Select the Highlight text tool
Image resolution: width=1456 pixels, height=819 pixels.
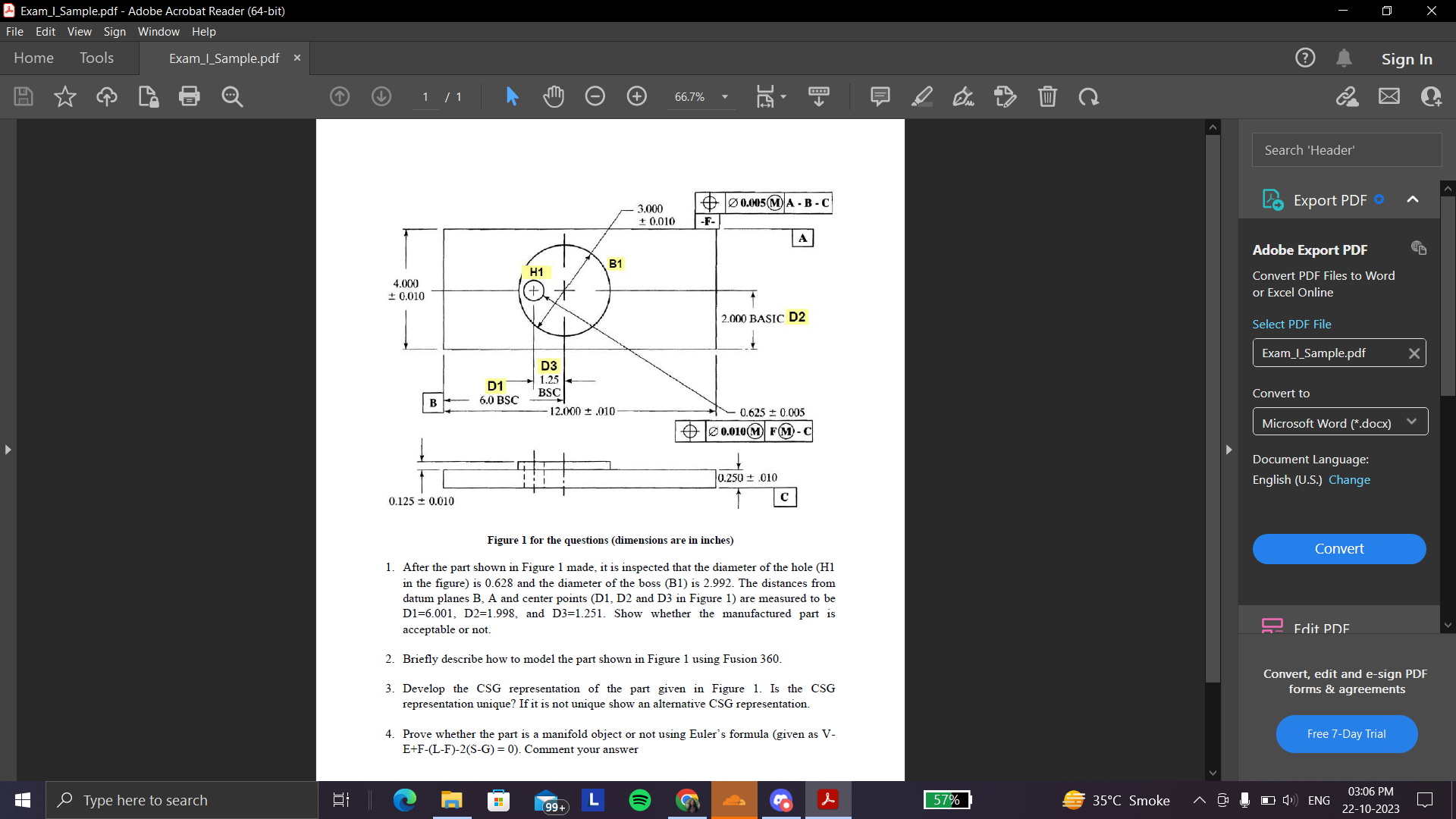921,96
